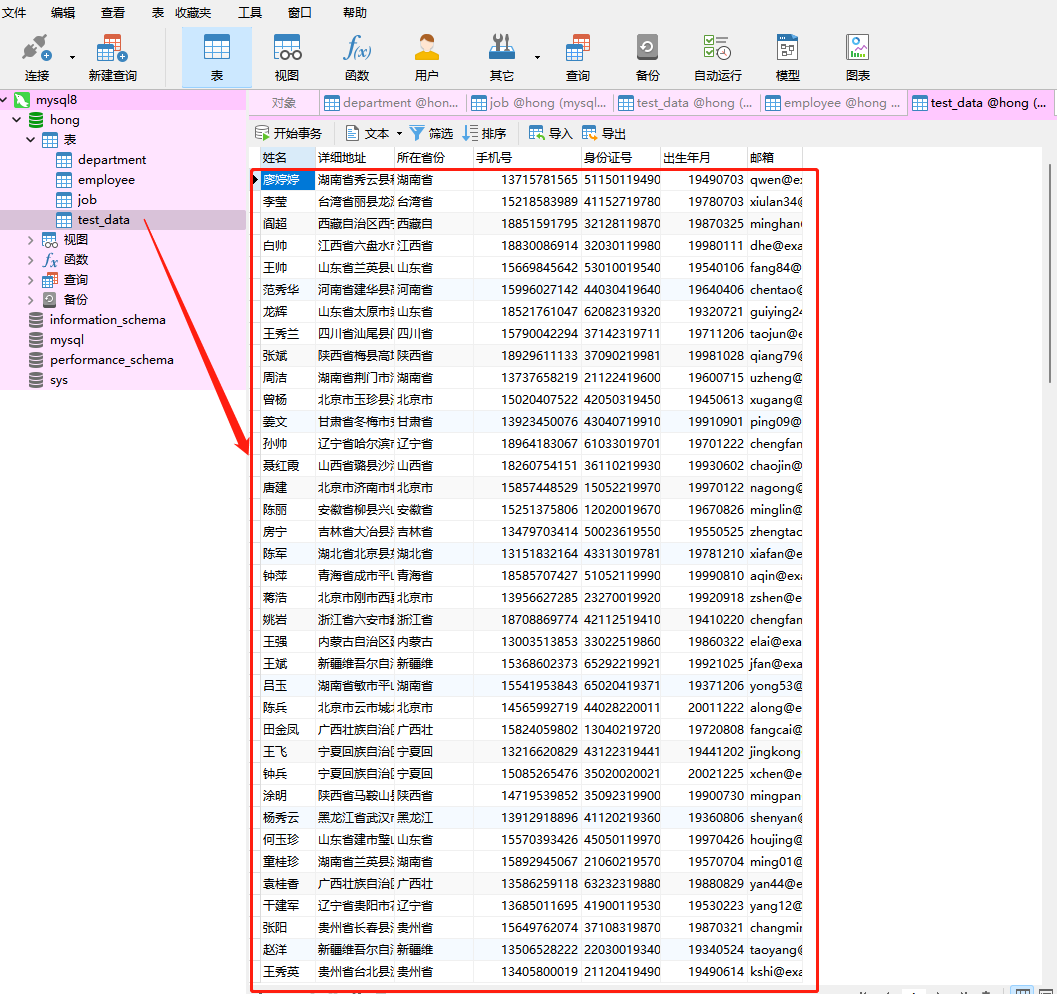Viewport: 1057px width, 994px height.
Task: Open the 查询 (Query) toolbar icon
Action: 577,57
